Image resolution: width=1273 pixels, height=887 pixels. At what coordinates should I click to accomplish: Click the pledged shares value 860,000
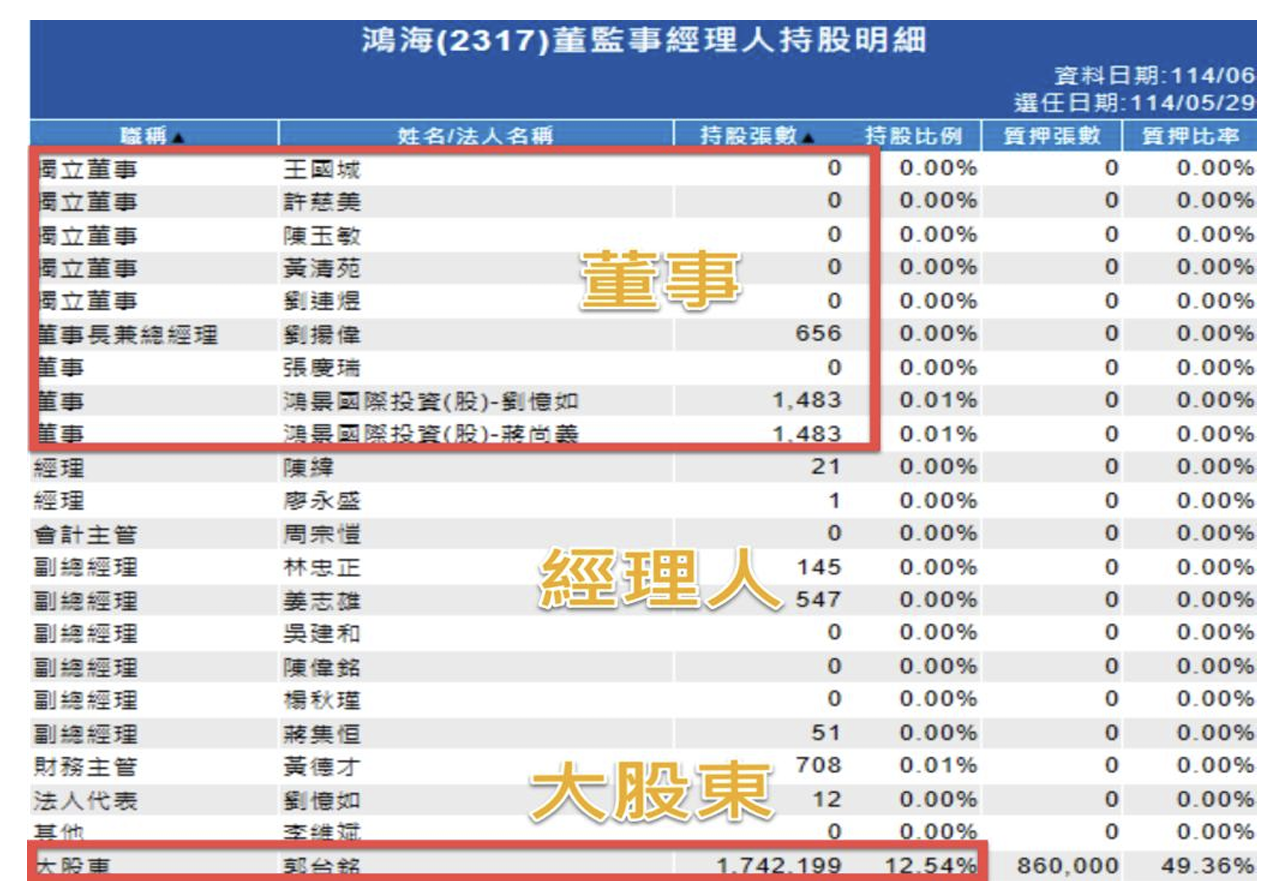coord(1068,866)
